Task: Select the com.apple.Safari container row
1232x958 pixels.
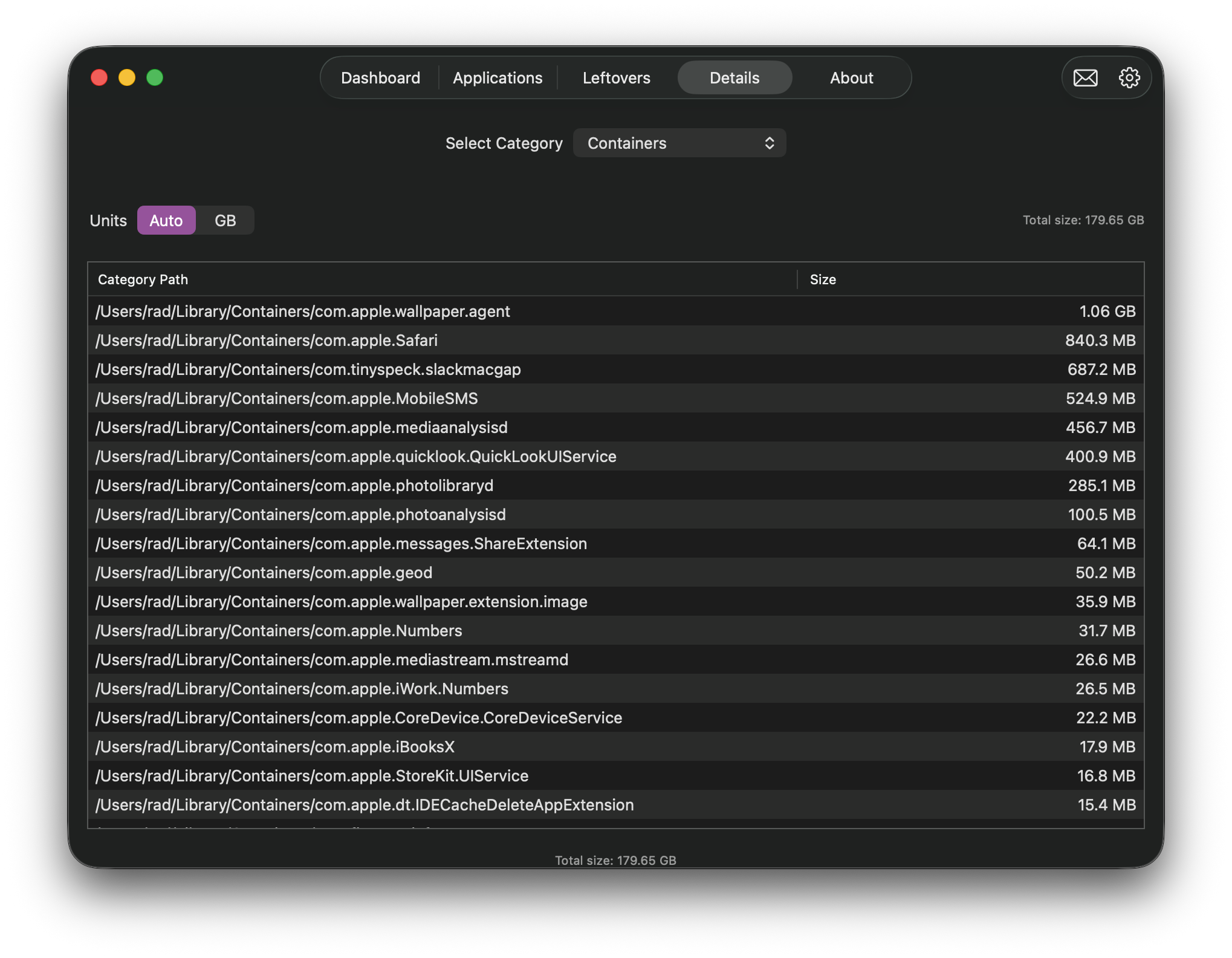Action: (x=615, y=341)
